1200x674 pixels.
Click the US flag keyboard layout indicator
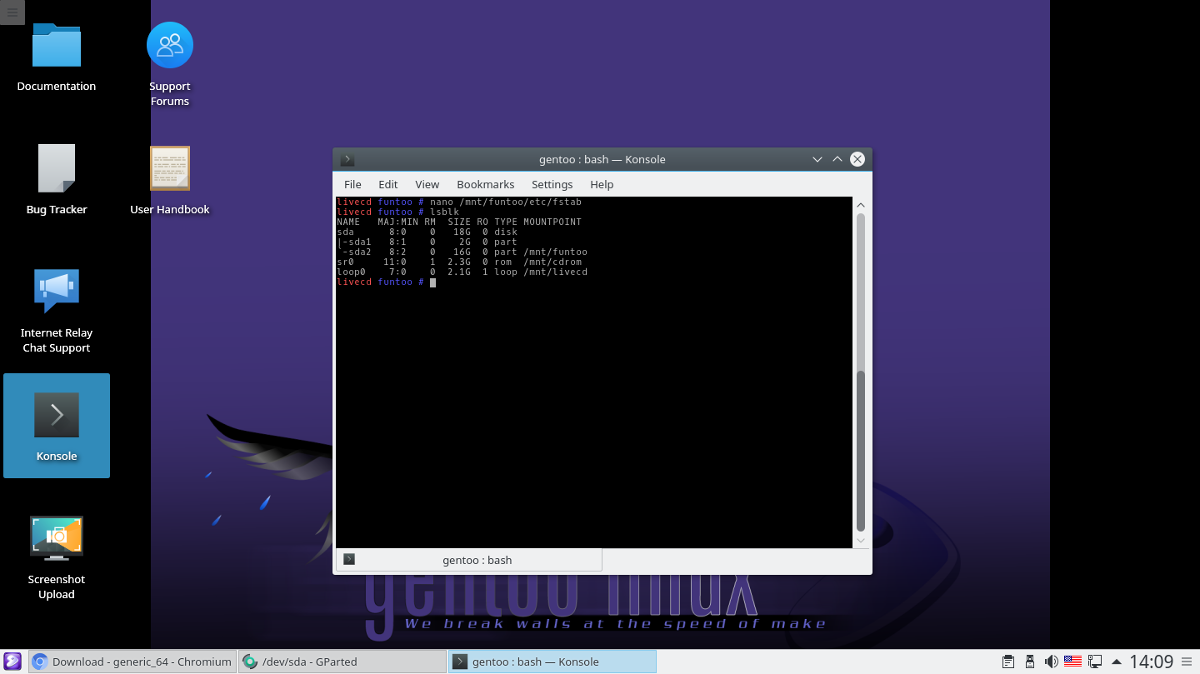tap(1072, 662)
